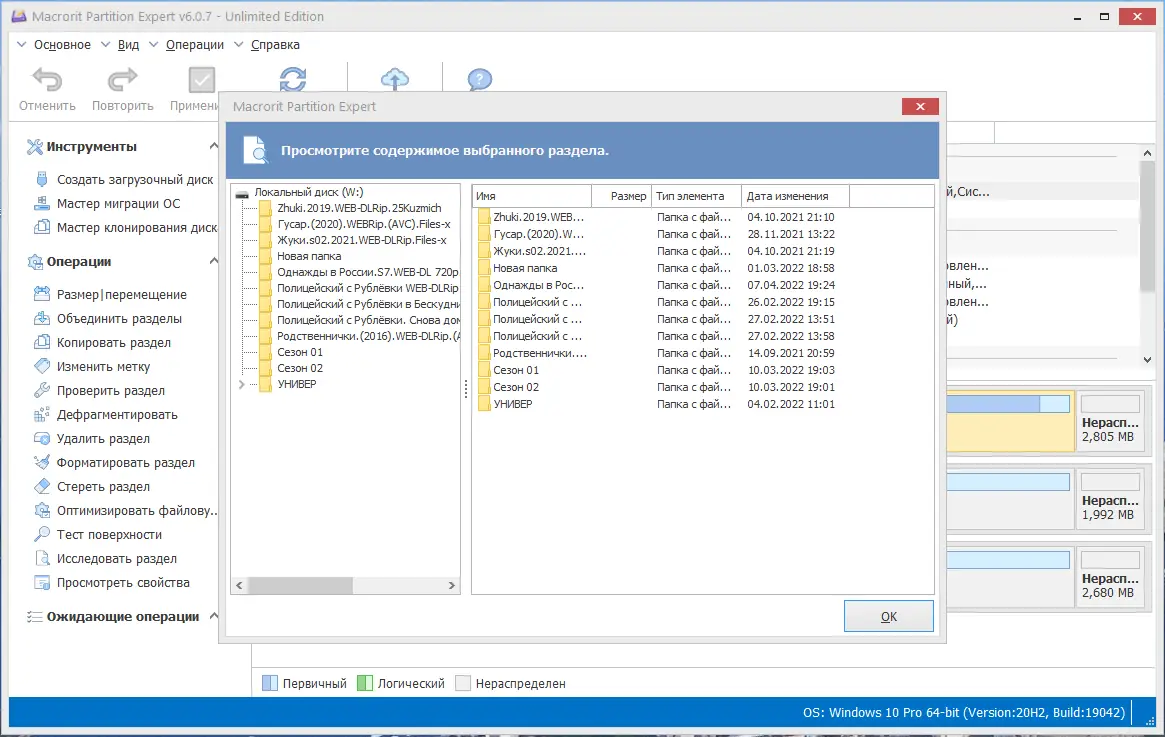Screen dimensions: 1165x737
Task: Select Сезон 01 in folder tree
Action: 300,352
